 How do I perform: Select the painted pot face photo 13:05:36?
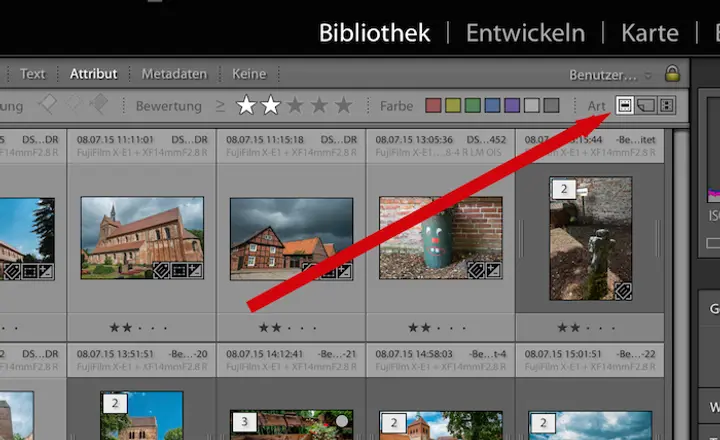441,238
